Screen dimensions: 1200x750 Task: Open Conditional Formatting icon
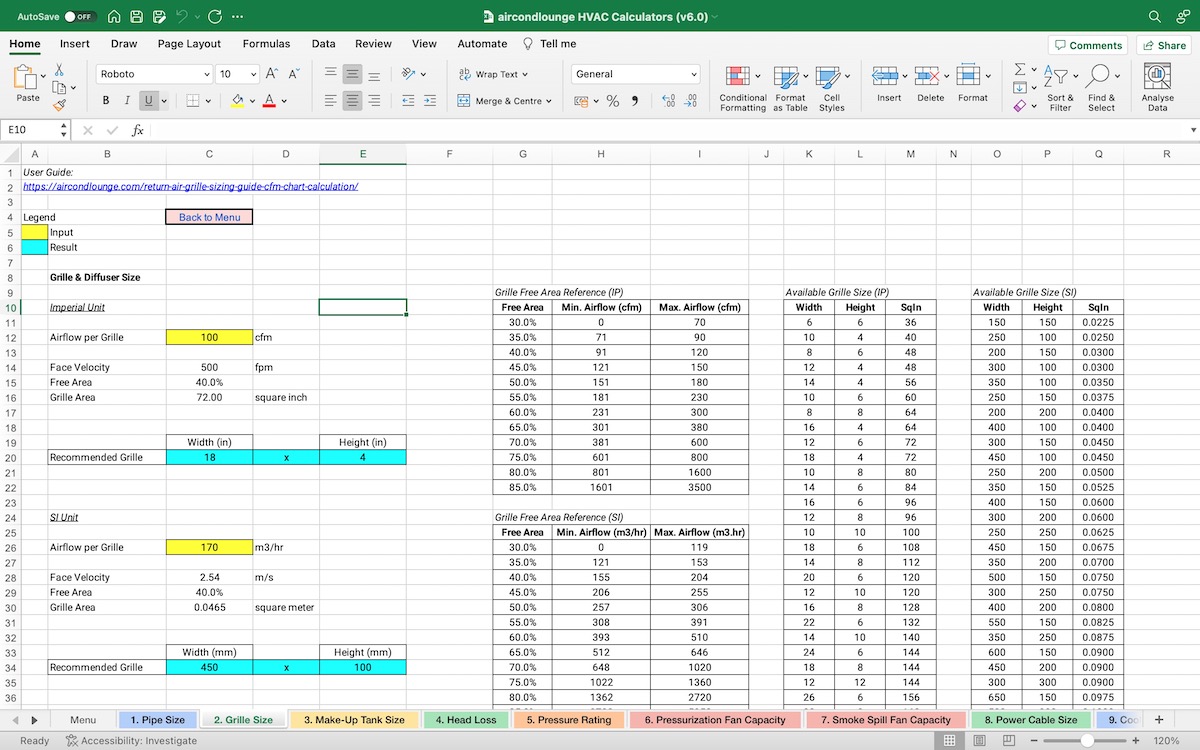(x=737, y=78)
